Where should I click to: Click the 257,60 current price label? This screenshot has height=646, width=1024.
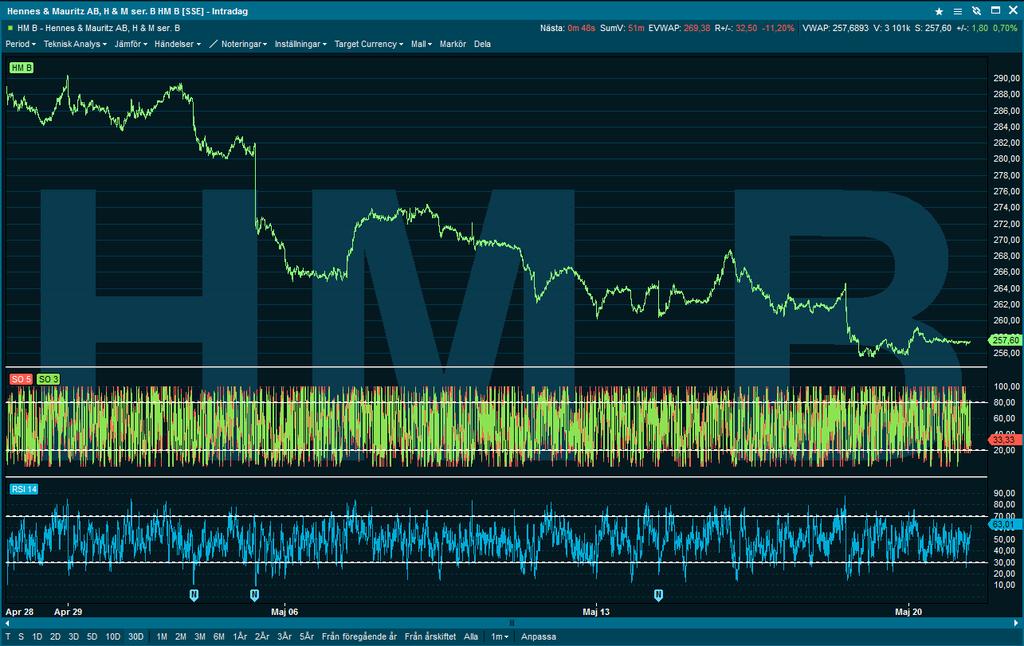point(1005,340)
